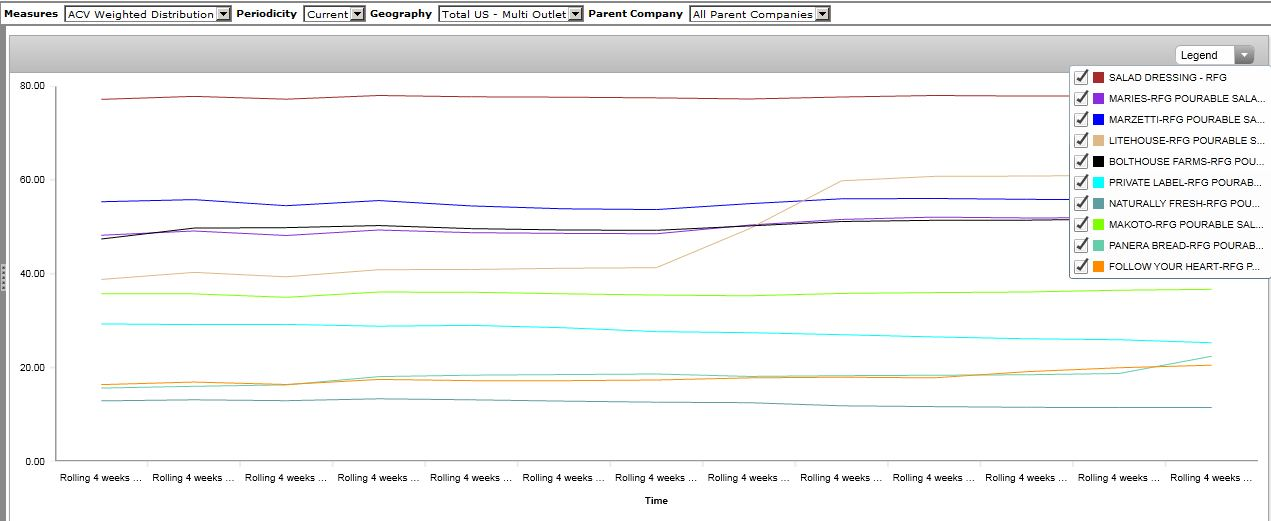Viewport: 1271px width, 521px height.
Task: Click the PANERA BREAD-RFG legend label
Action: pos(1185,246)
